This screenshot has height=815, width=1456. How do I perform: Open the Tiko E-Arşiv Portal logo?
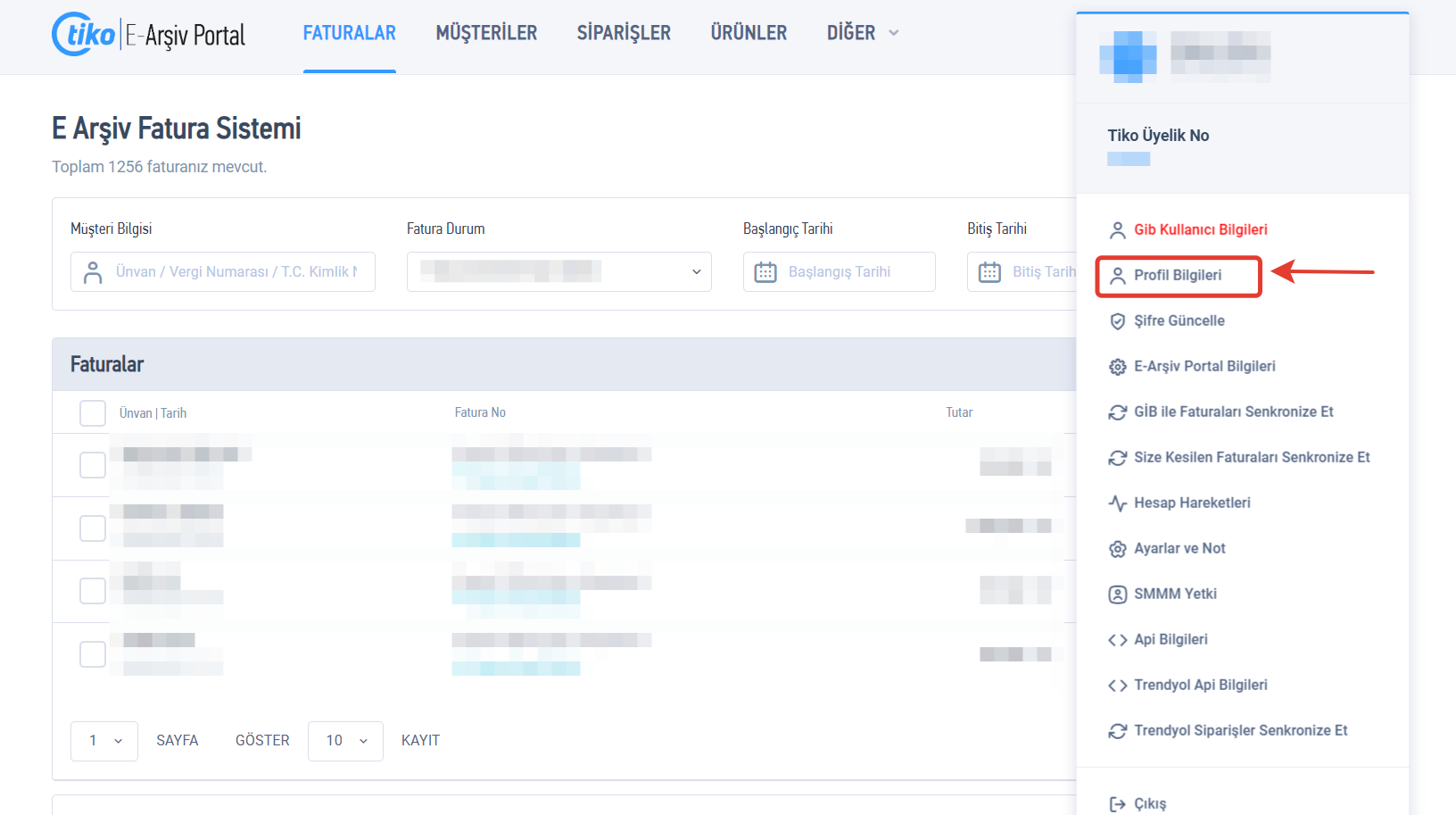coord(148,35)
